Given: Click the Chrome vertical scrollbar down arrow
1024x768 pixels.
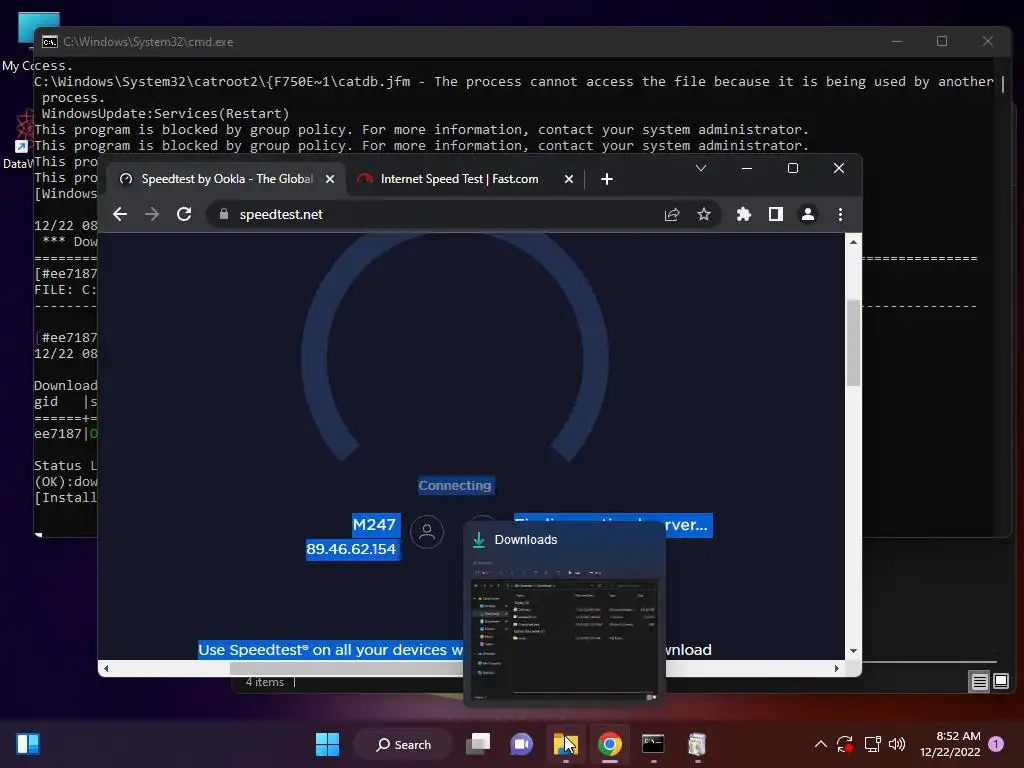Looking at the screenshot, I should point(854,651).
